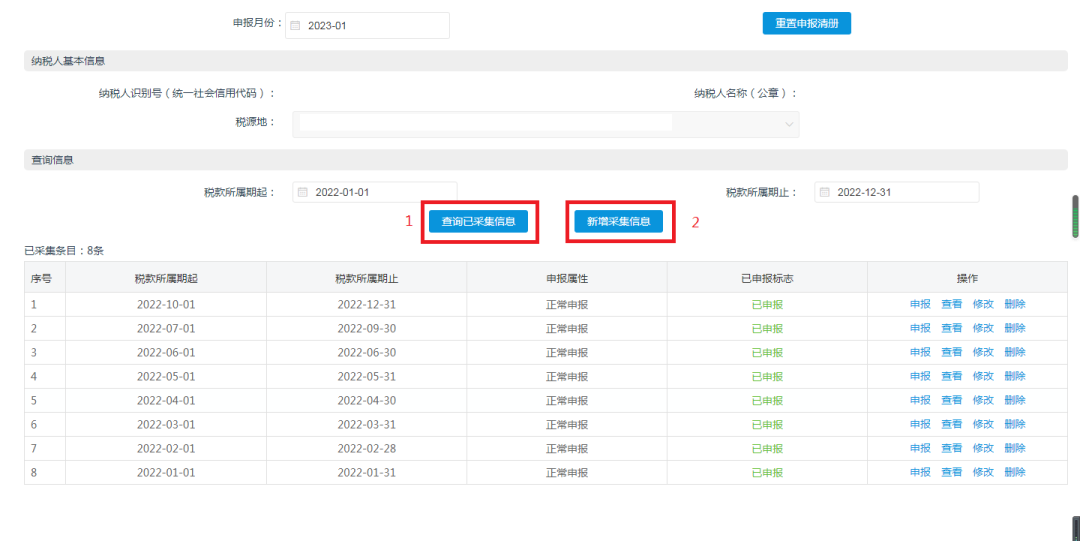Click 申报 link in row 2

(x=920, y=328)
